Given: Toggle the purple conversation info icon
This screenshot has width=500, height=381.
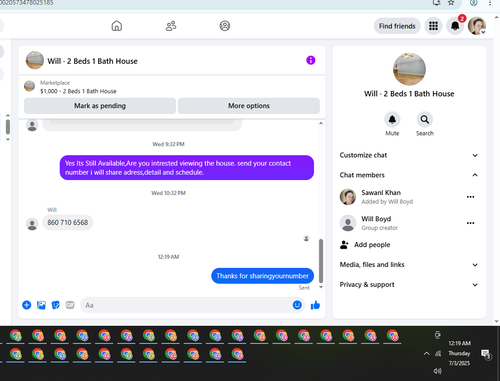Looking at the screenshot, I should pyautogui.click(x=311, y=60).
